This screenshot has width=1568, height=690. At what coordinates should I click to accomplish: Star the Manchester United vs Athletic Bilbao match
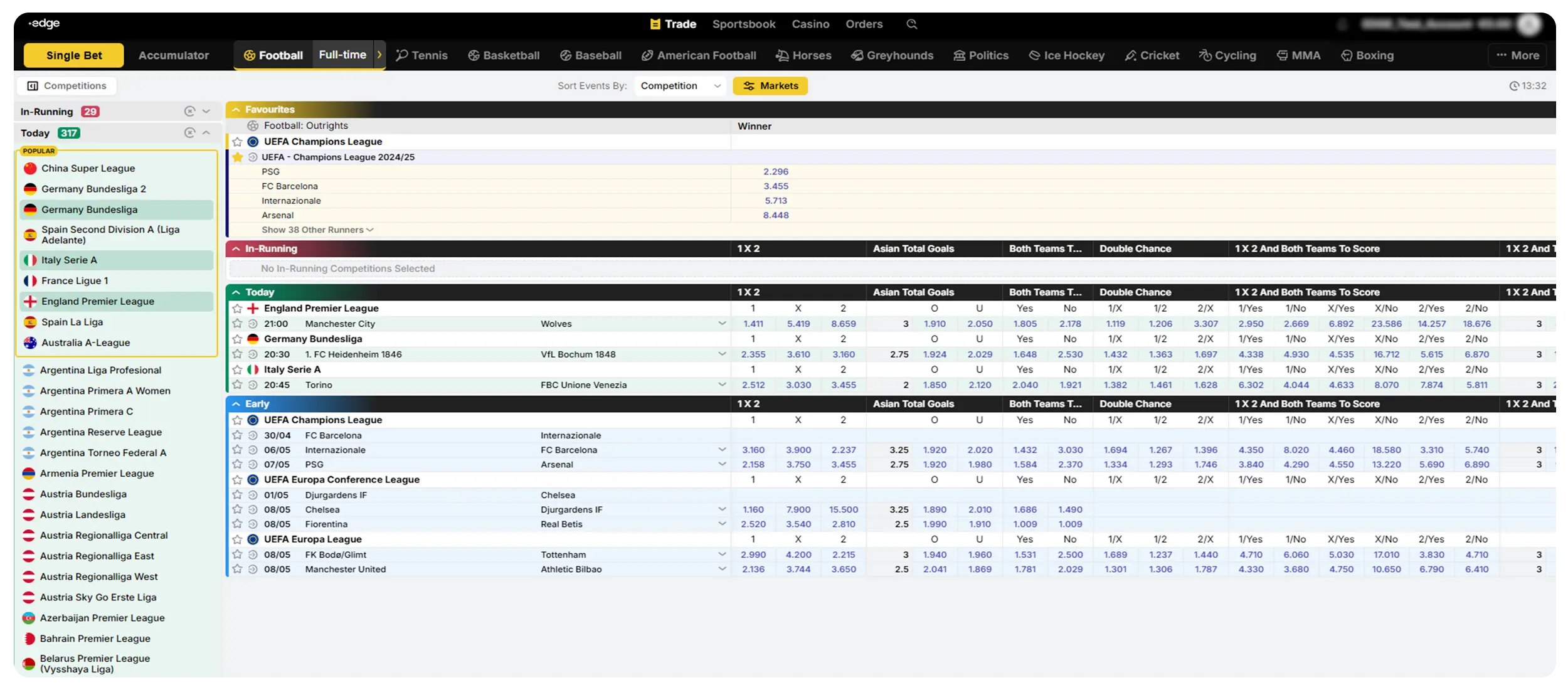click(237, 569)
